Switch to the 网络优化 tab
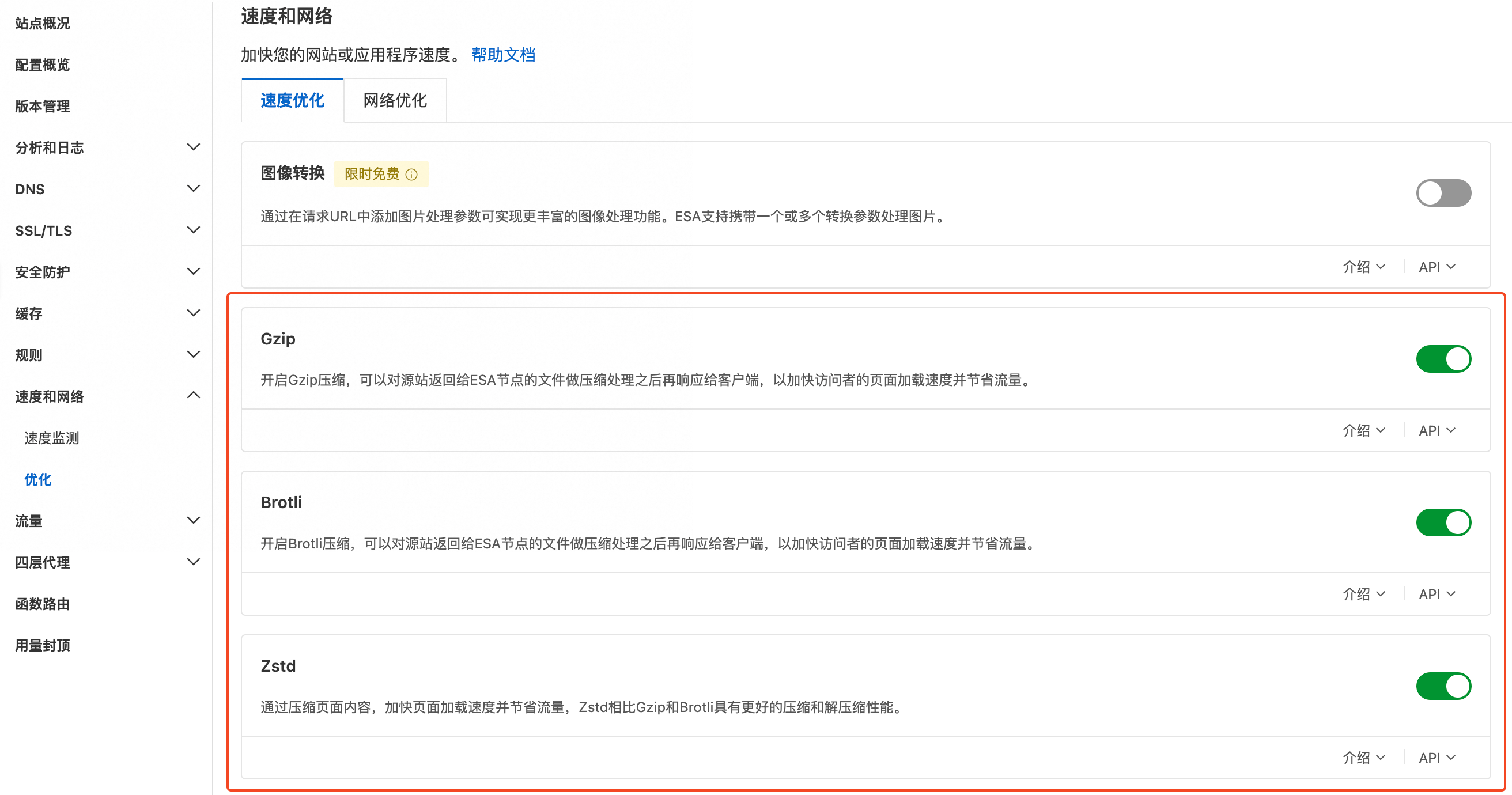This screenshot has height=795, width=1512. coord(395,100)
